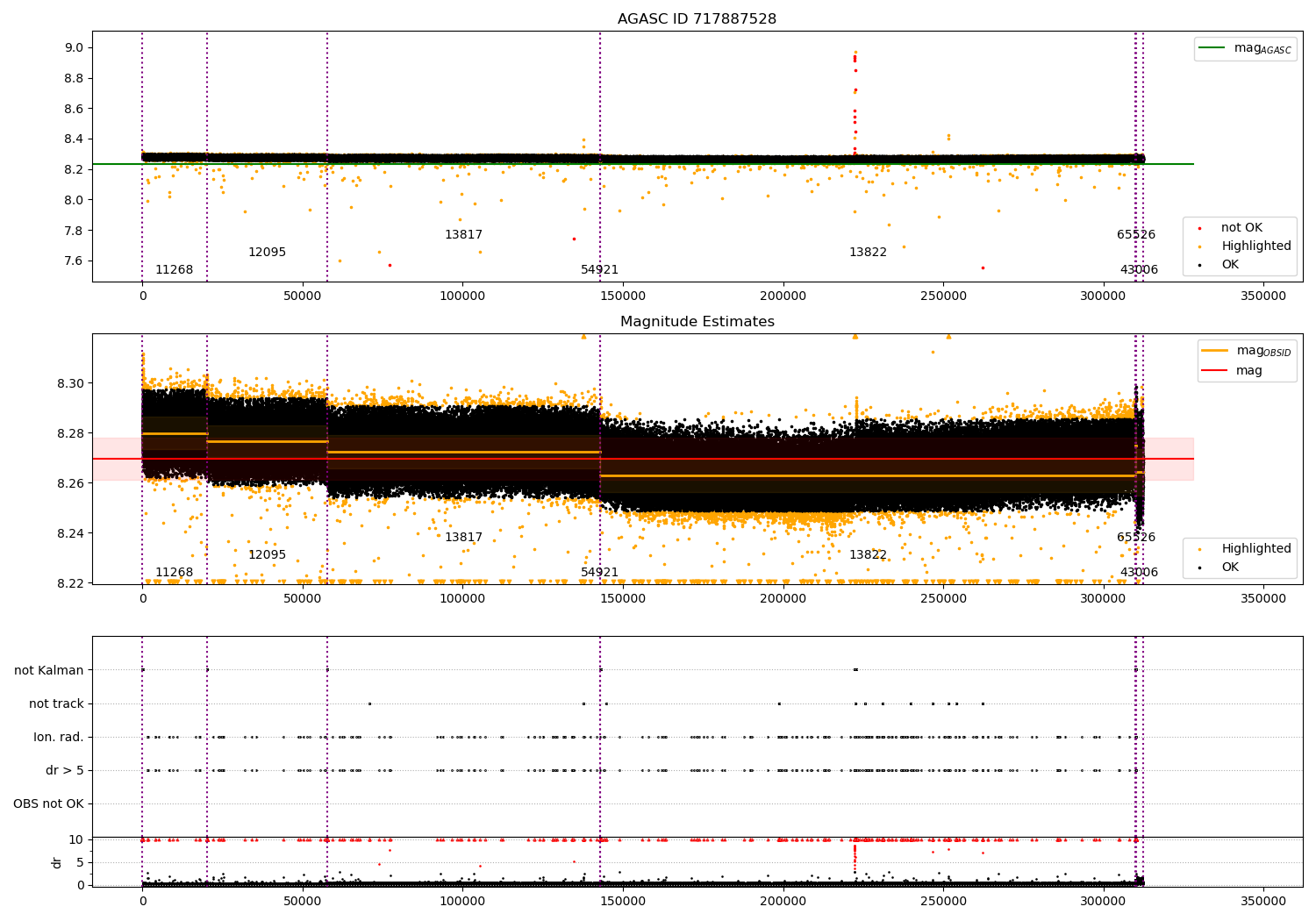This screenshot has width=1316, height=921.
Task: Click the orange mag OBSID segment above obsid 12095
Action: 267,441
